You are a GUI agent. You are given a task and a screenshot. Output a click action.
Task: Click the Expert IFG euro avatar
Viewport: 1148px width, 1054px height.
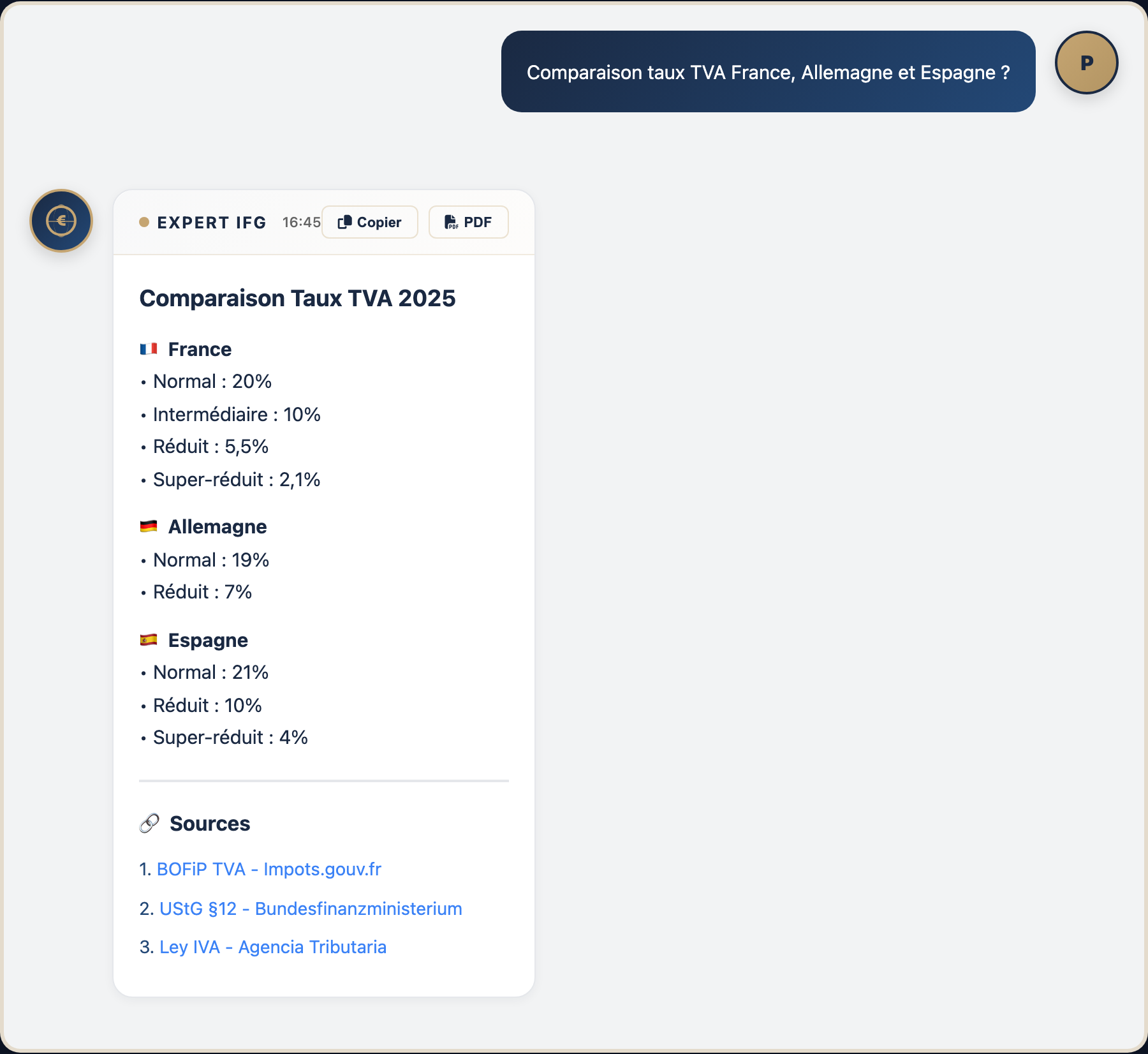pyautogui.click(x=61, y=221)
